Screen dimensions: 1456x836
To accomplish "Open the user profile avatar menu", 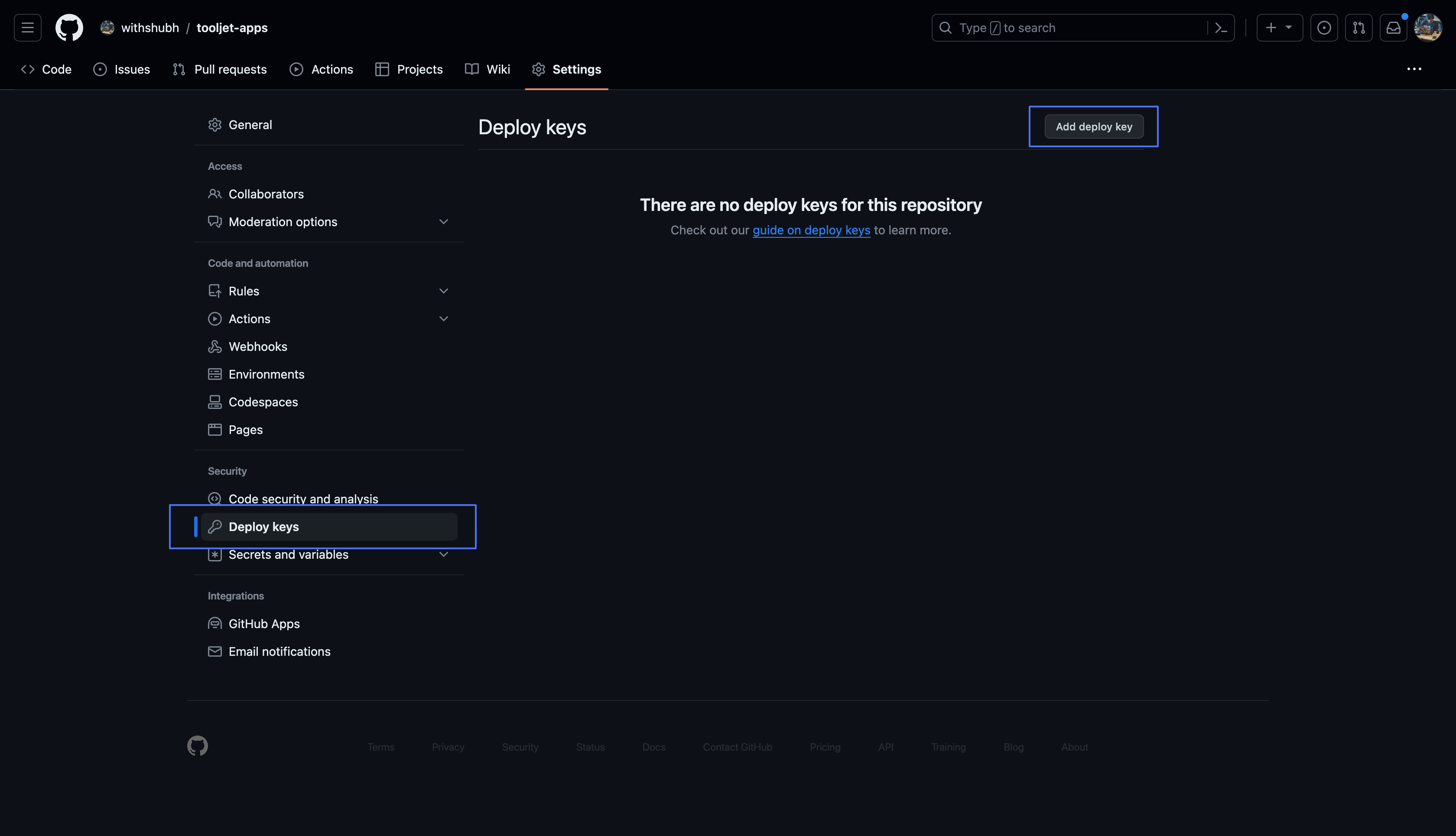I will tap(1428, 28).
